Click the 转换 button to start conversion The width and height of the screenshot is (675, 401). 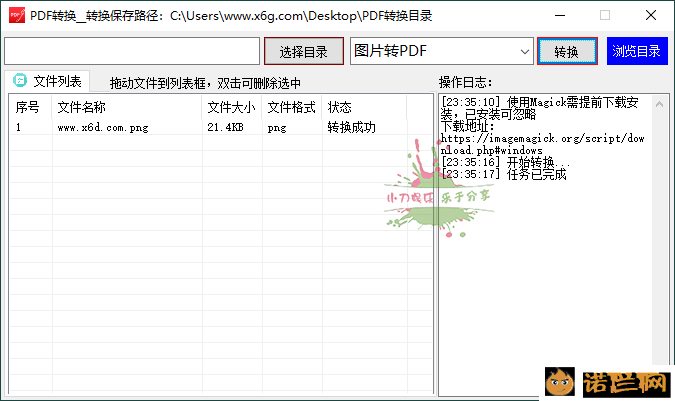567,51
